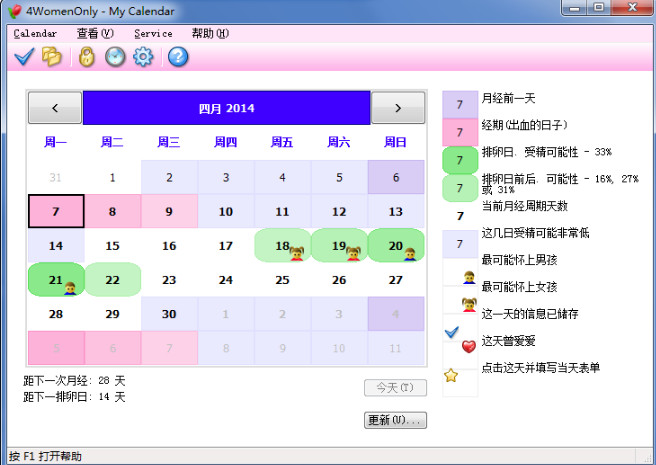
Task: Open the 查看(V) menu
Action: [x=95, y=33]
